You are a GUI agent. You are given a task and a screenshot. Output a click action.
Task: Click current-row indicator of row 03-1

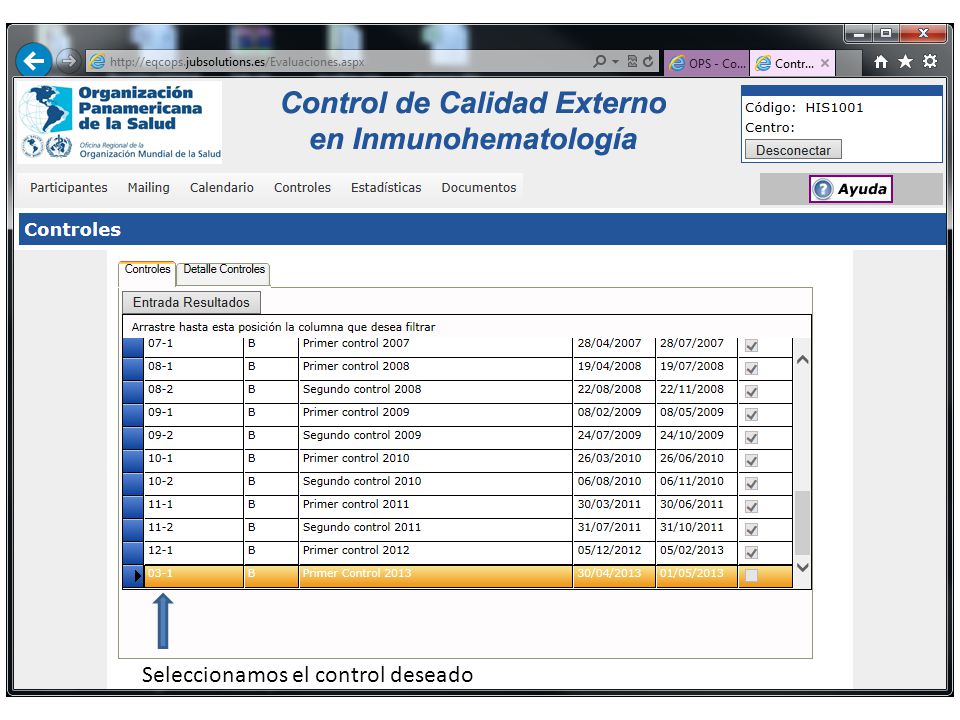click(133, 576)
